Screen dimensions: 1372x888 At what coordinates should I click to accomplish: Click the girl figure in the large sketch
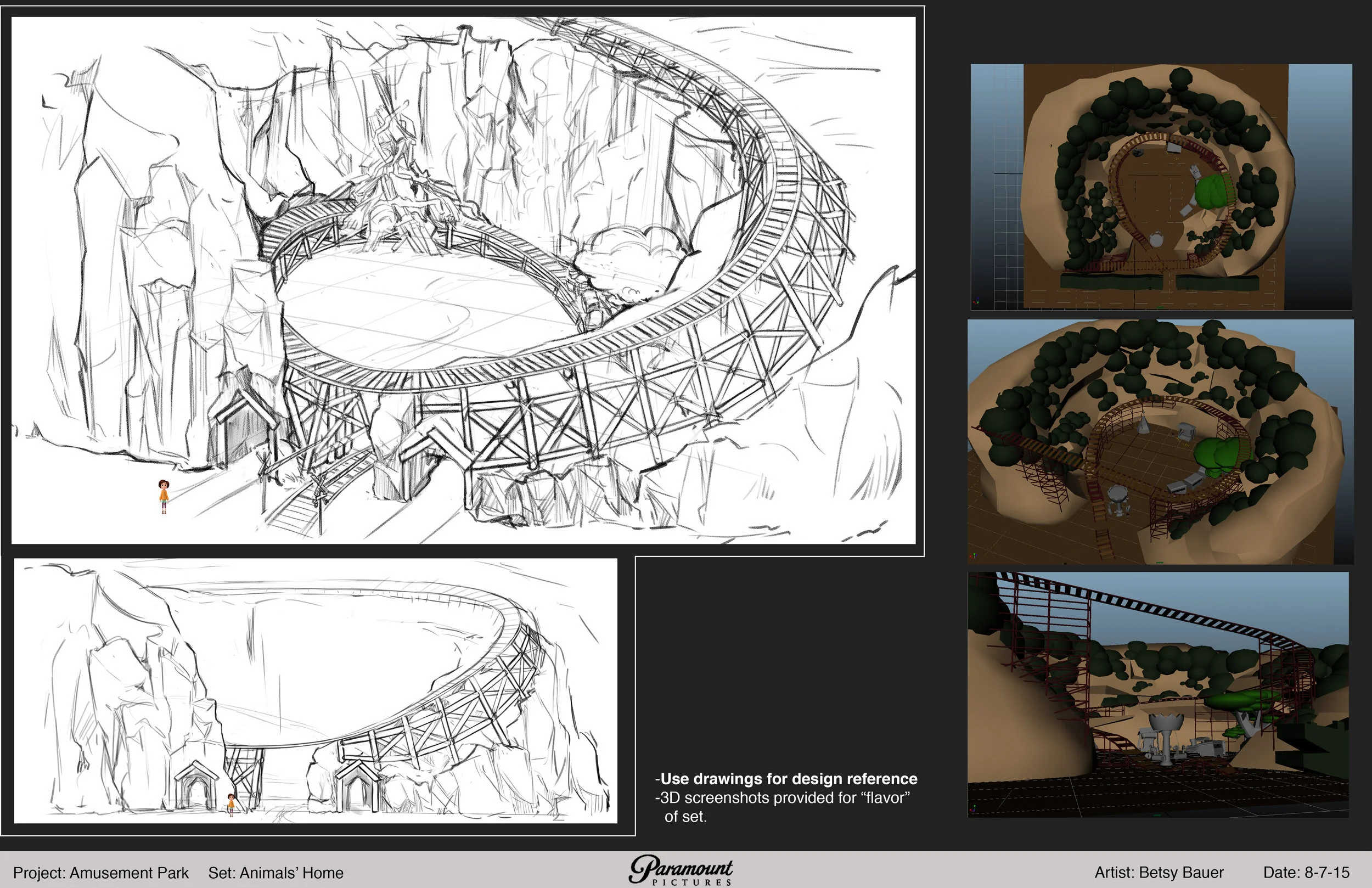click(x=164, y=496)
